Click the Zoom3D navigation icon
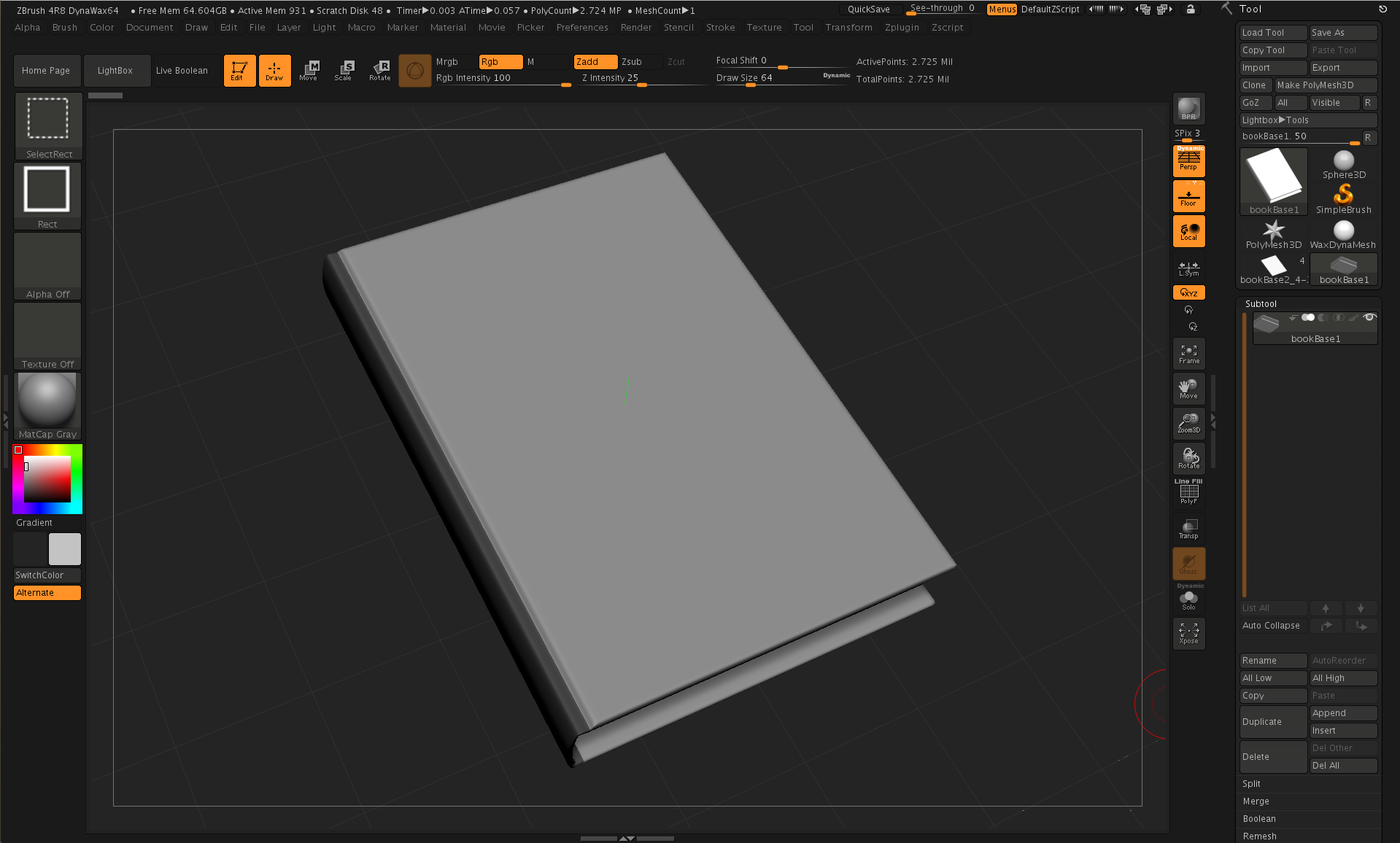This screenshot has width=1400, height=843. point(1188,423)
